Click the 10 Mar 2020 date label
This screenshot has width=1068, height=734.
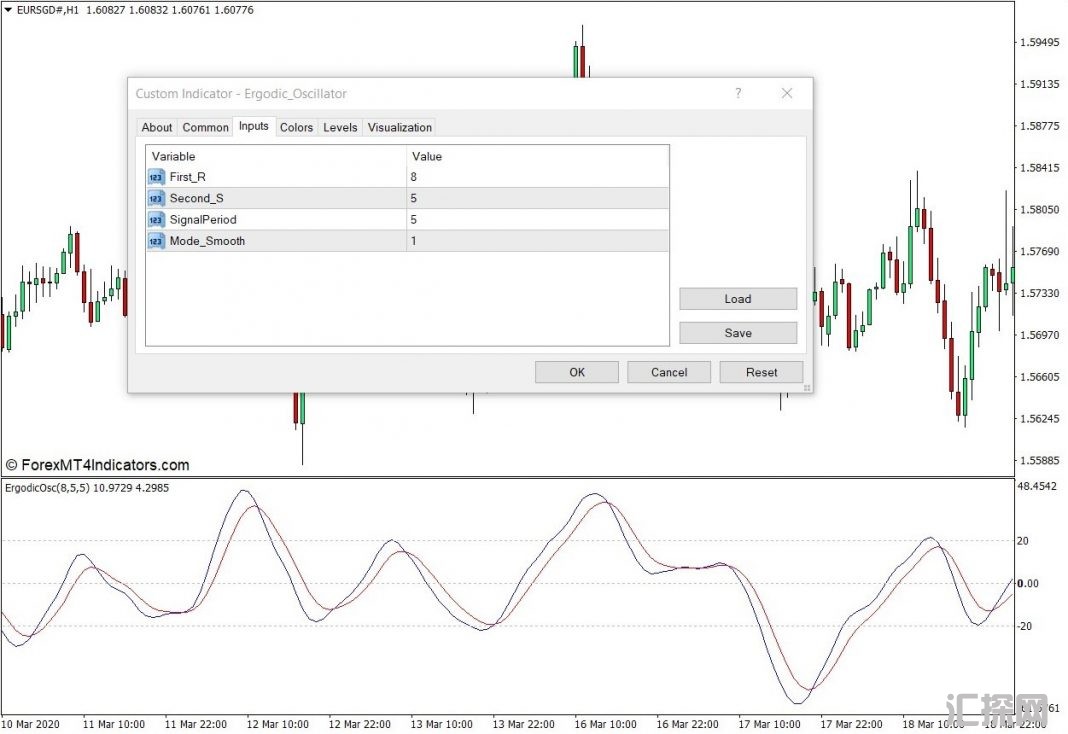pos(31,724)
